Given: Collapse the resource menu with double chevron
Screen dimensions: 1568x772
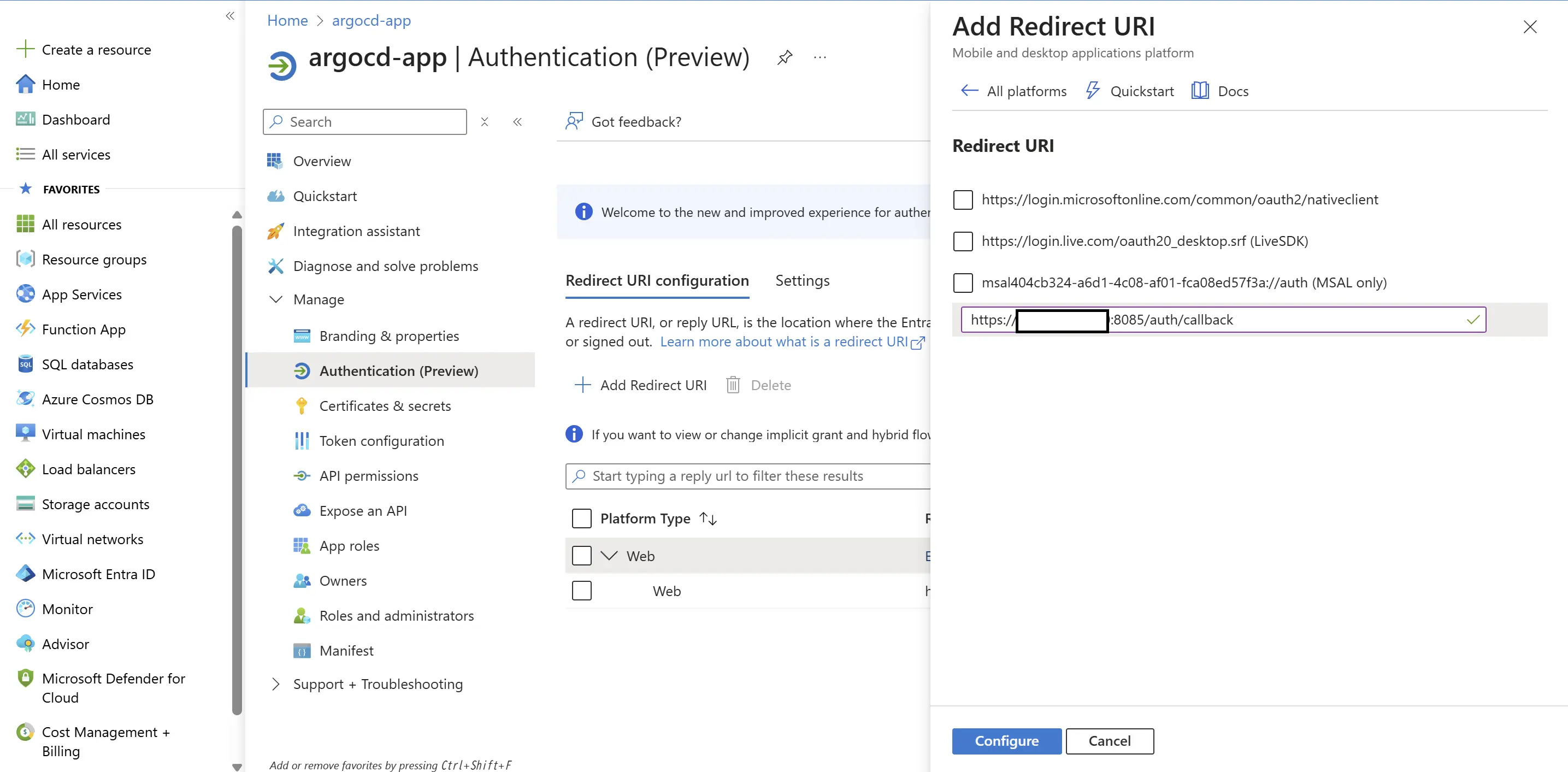Looking at the screenshot, I should (517, 122).
